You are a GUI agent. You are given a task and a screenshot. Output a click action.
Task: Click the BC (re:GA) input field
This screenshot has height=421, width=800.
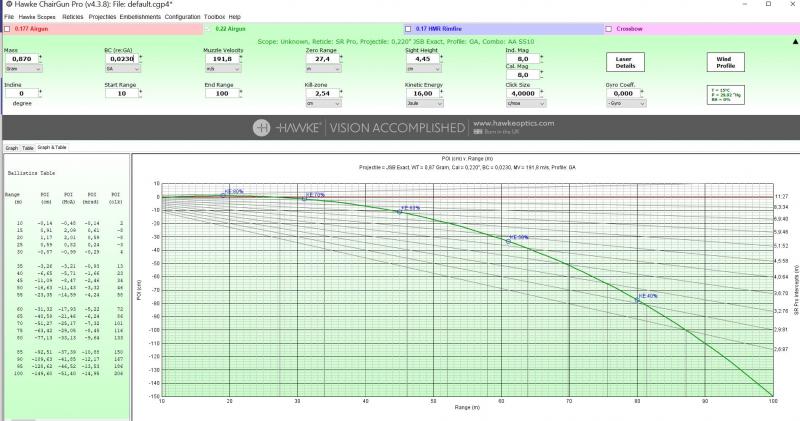pyautogui.click(x=124, y=60)
